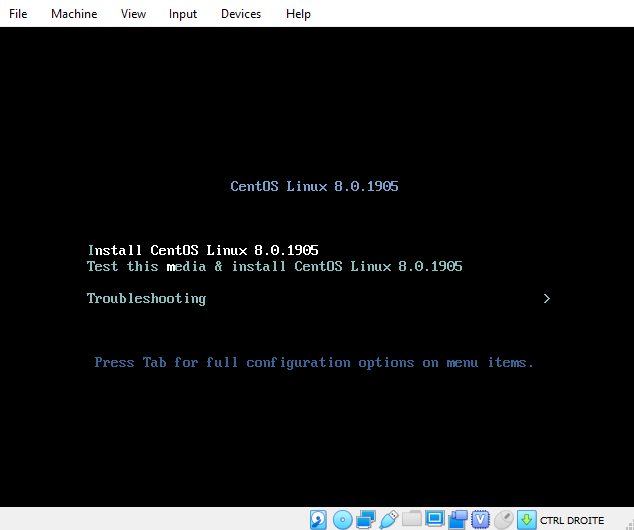Open the Input menu

coord(183,14)
